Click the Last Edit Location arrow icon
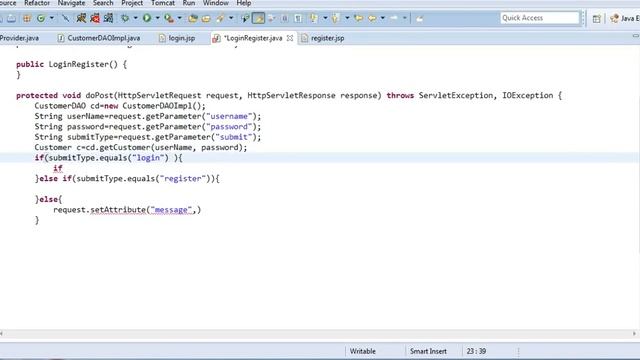The width and height of the screenshot is (640, 360). (359, 18)
